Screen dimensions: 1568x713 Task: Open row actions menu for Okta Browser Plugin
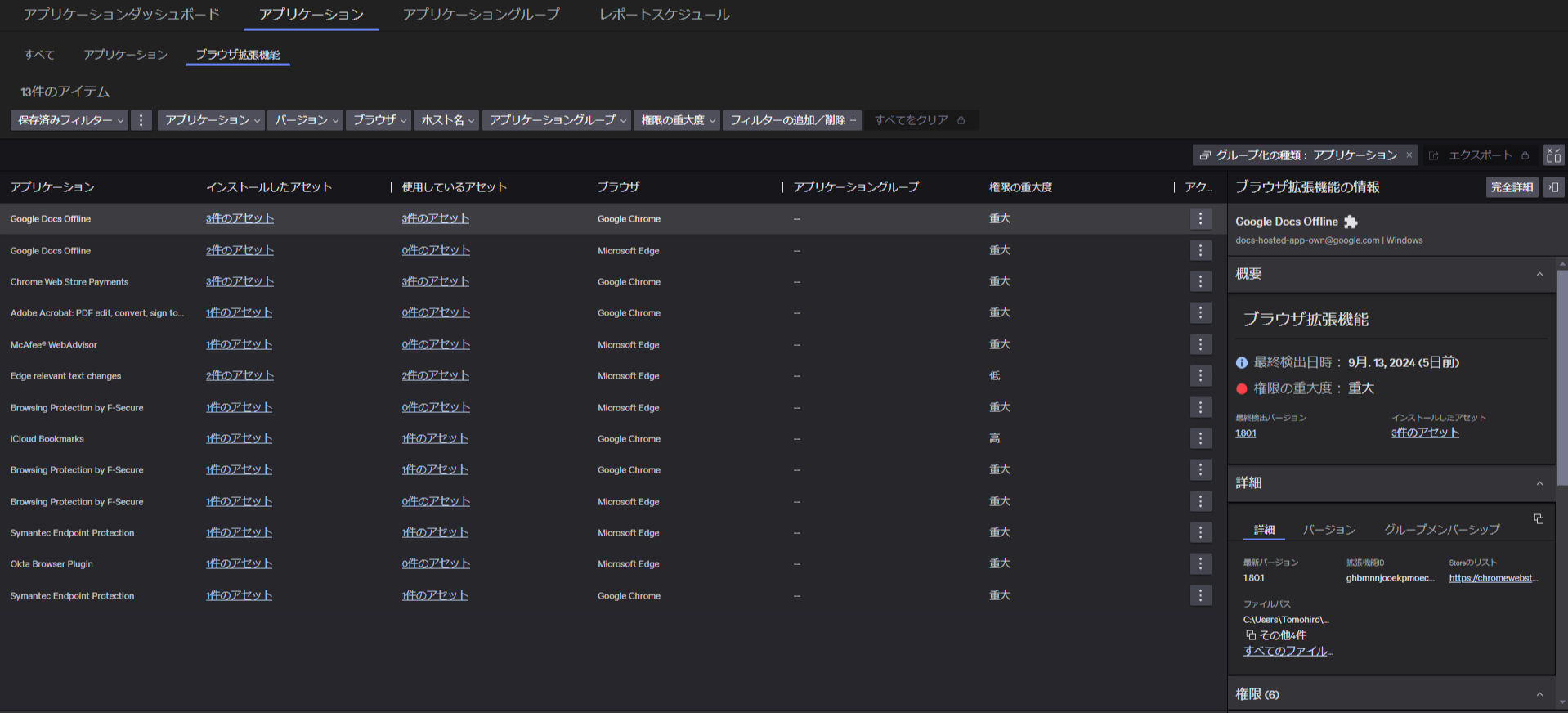[x=1200, y=563]
